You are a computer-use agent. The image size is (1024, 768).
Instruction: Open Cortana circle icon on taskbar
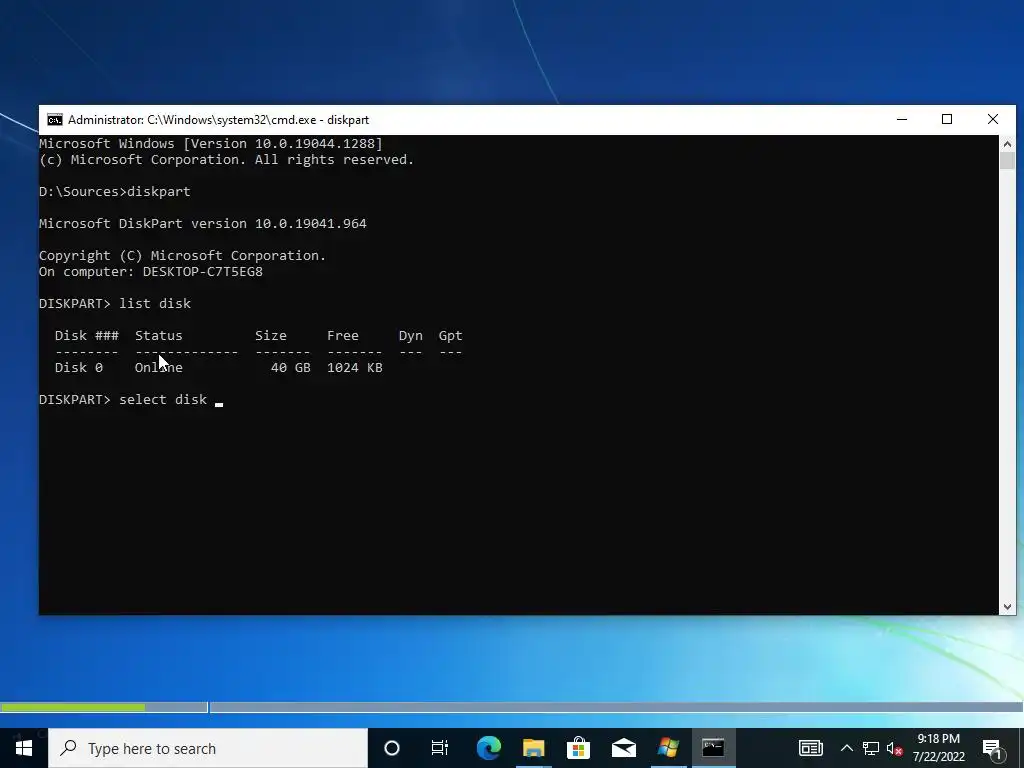pyautogui.click(x=392, y=748)
